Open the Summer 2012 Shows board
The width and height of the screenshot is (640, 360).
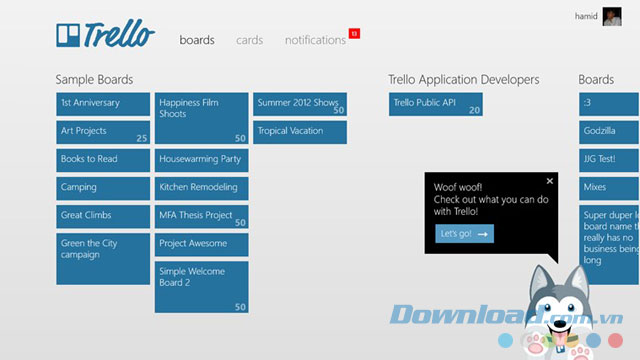tap(300, 104)
